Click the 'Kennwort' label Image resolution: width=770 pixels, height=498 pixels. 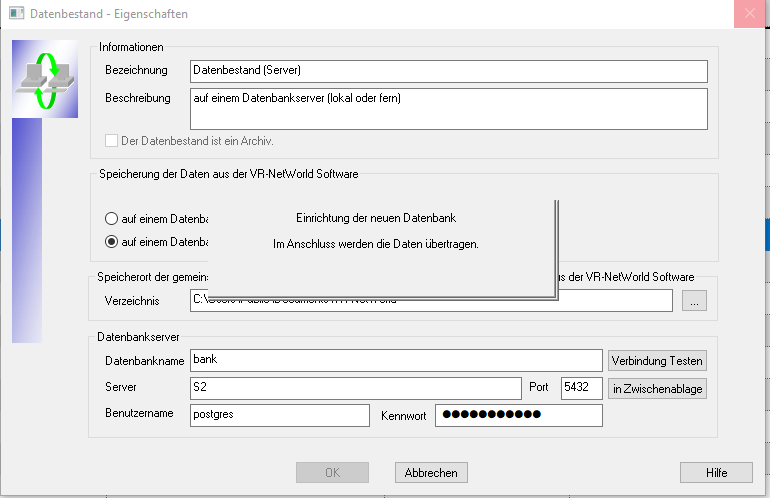(x=404, y=416)
